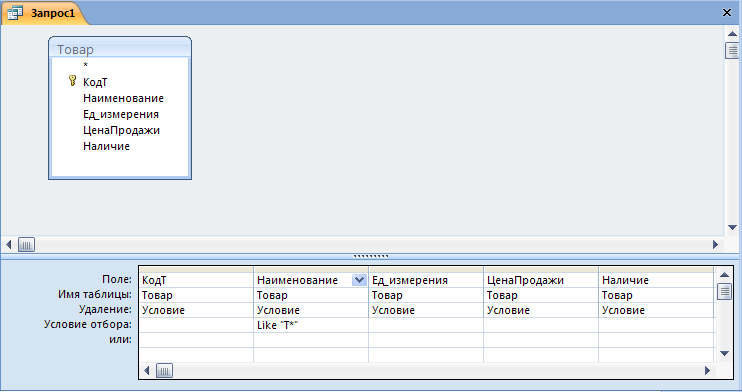Click the upper pane vertical scroll up arrow
742x392 pixels.
click(x=732, y=34)
